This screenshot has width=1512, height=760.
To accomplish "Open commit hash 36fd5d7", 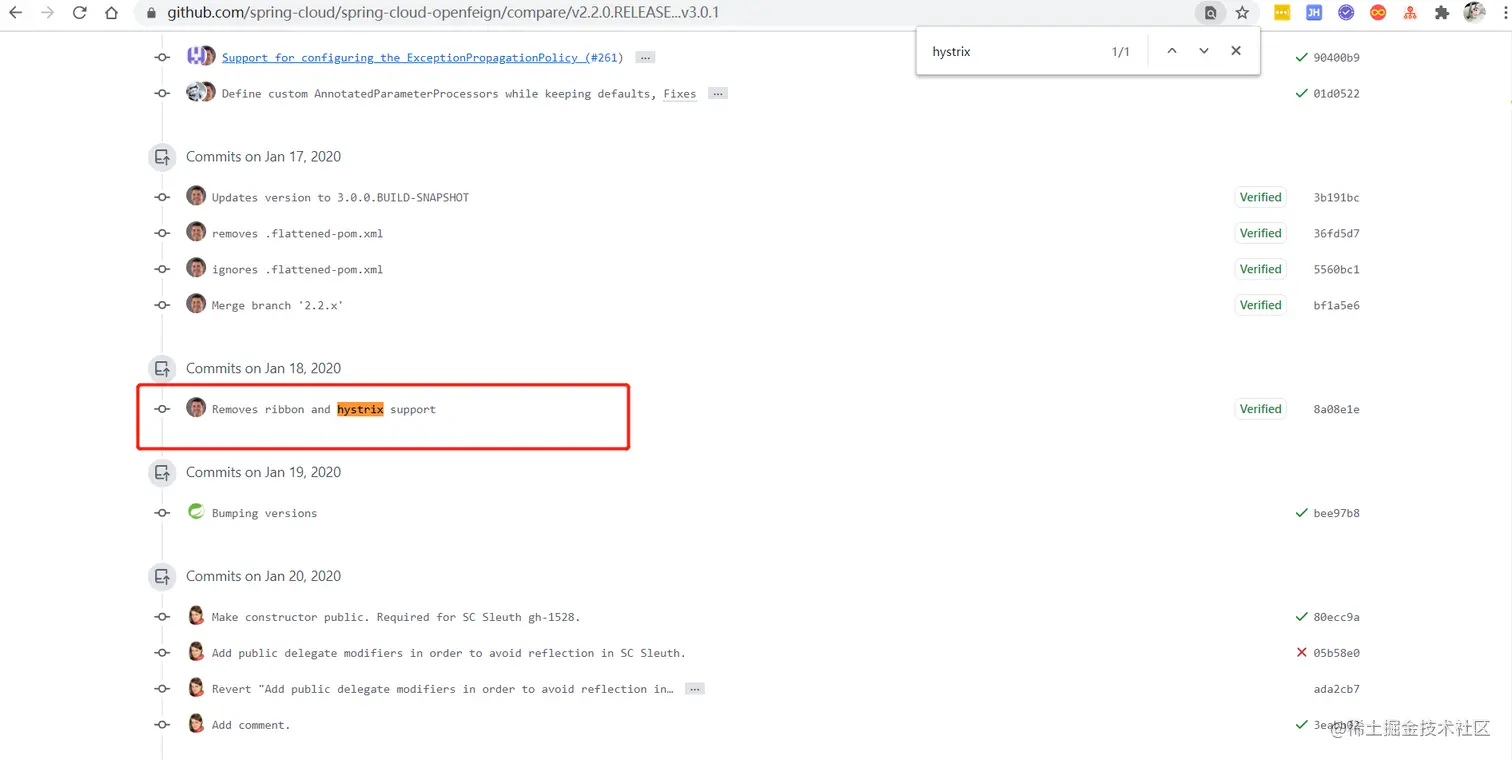I will pyautogui.click(x=1336, y=234).
